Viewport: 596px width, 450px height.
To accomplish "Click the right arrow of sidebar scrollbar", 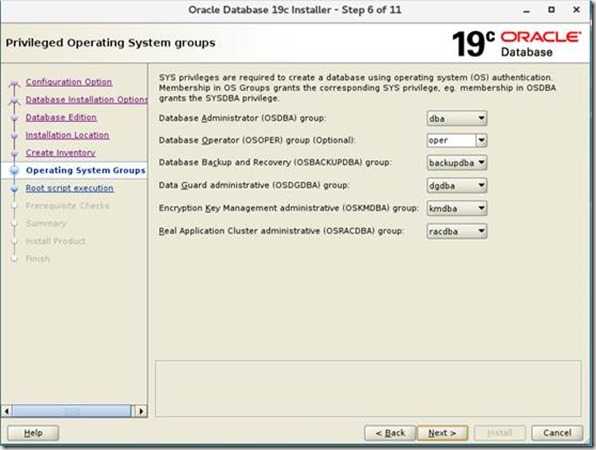I will coord(141,411).
